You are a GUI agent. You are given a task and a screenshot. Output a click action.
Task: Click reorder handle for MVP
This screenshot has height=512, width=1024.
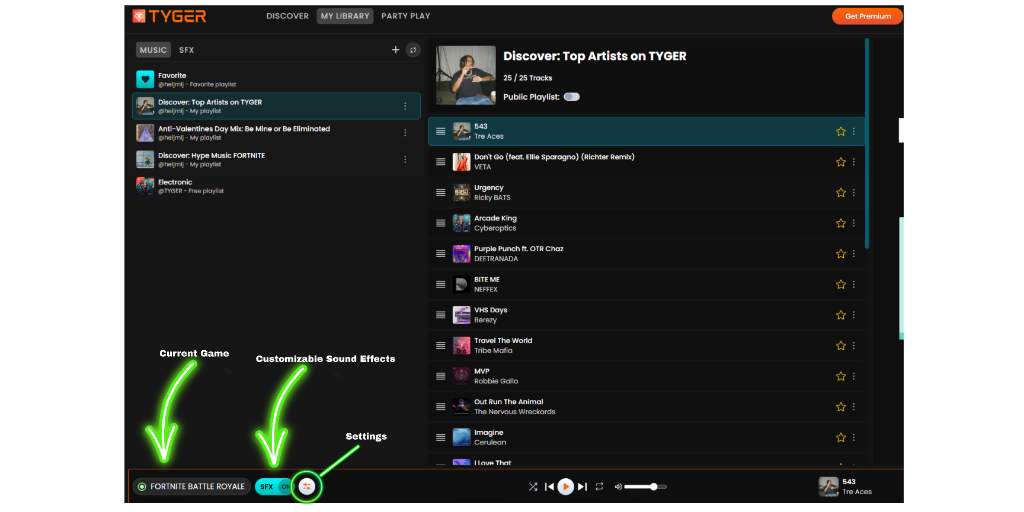[x=441, y=376]
